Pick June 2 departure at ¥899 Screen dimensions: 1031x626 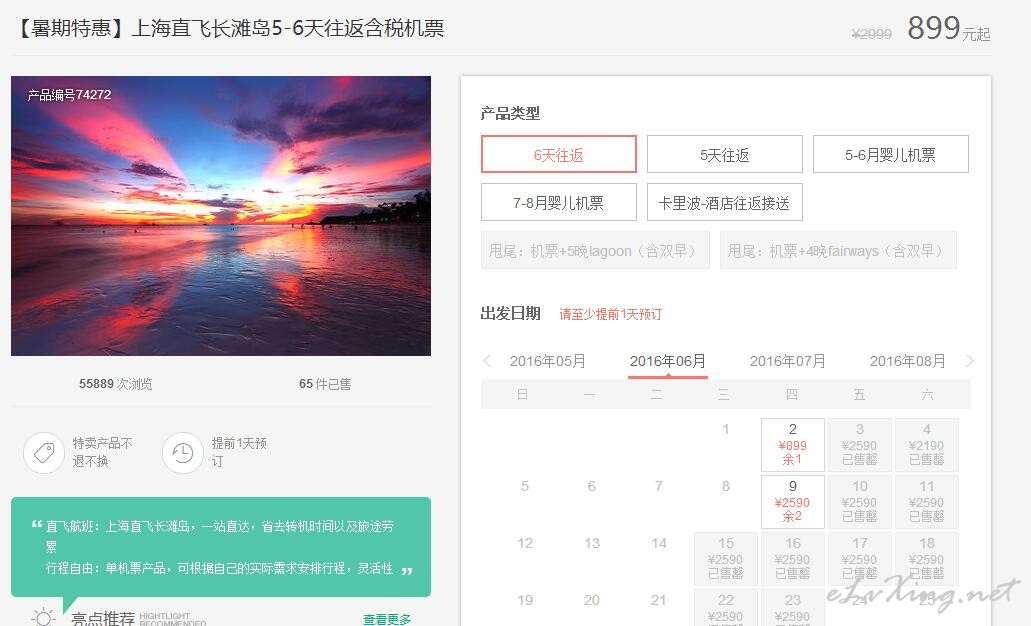793,445
